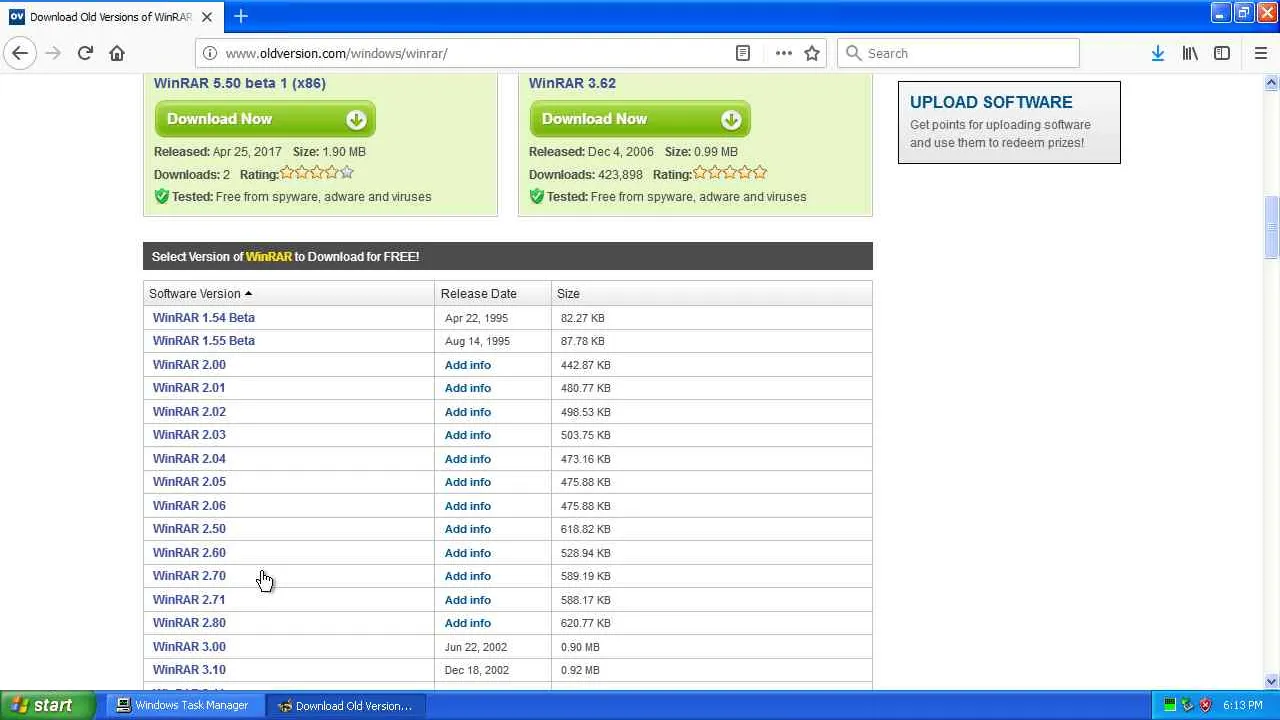Open the Firefox hamburger menu
This screenshot has height=720, width=1280.
(x=1260, y=53)
